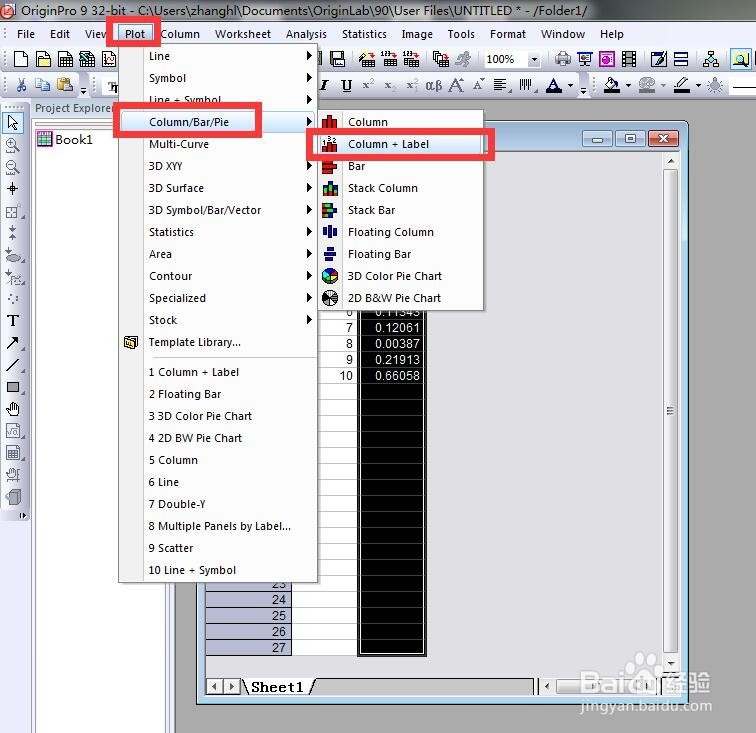This screenshot has height=733, width=756.
Task: Click the fill color paint bucket
Action: (x=612, y=85)
